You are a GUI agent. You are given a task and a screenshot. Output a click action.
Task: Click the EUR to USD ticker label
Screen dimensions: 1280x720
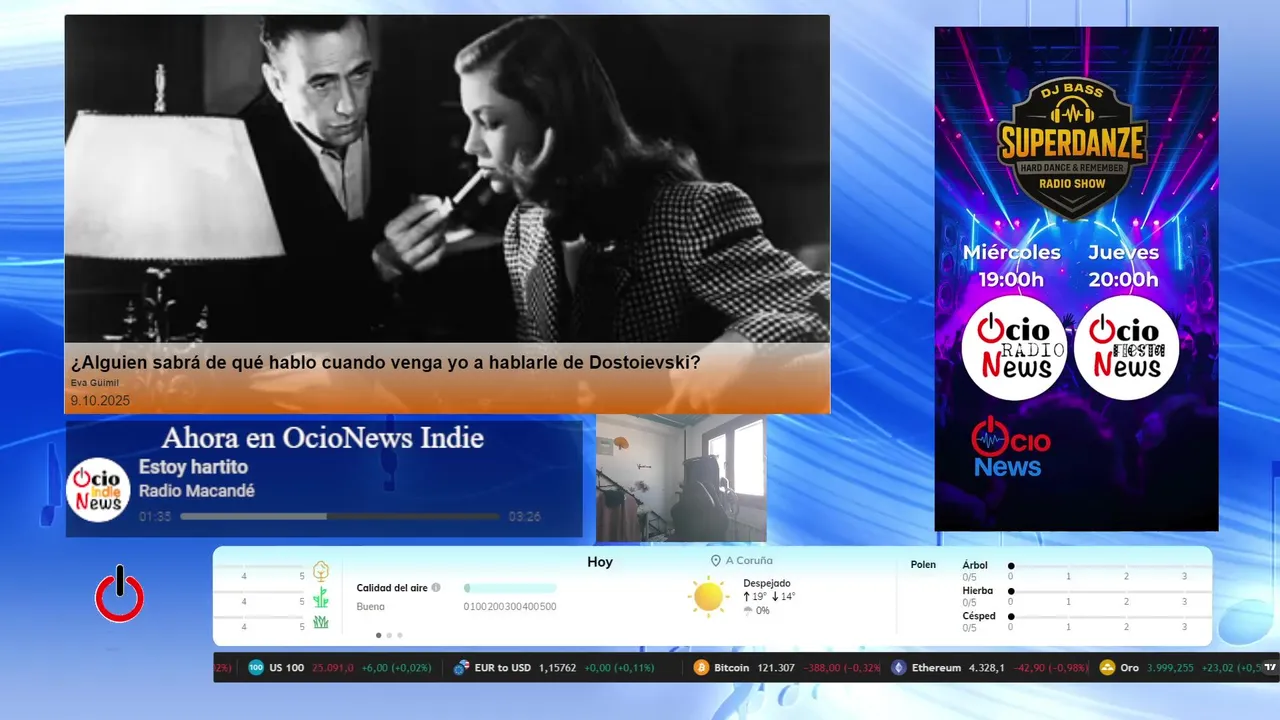(x=503, y=668)
